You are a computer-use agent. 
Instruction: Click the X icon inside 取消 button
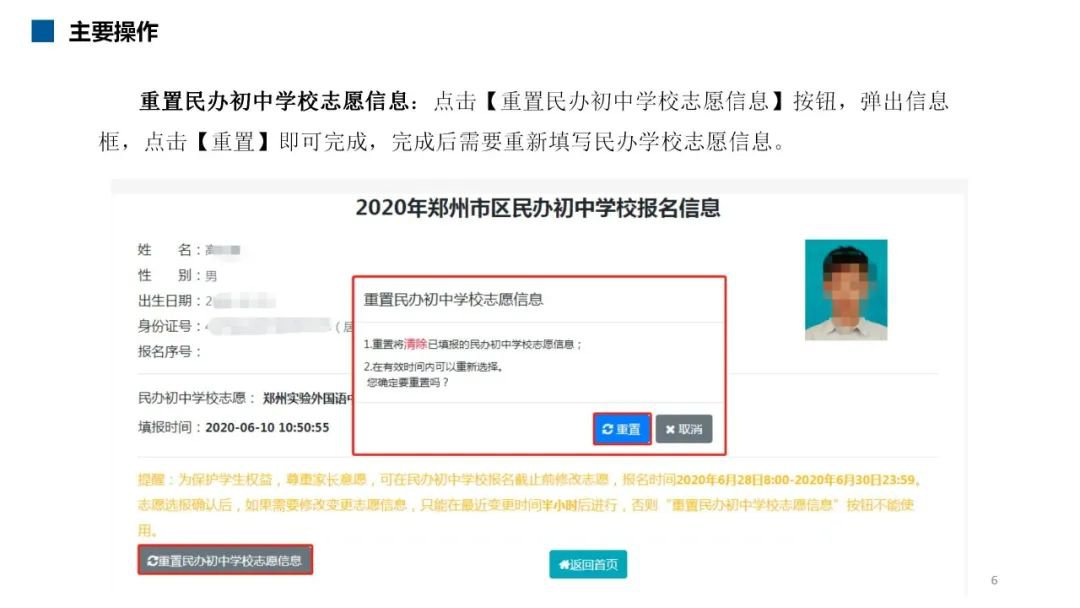click(669, 429)
